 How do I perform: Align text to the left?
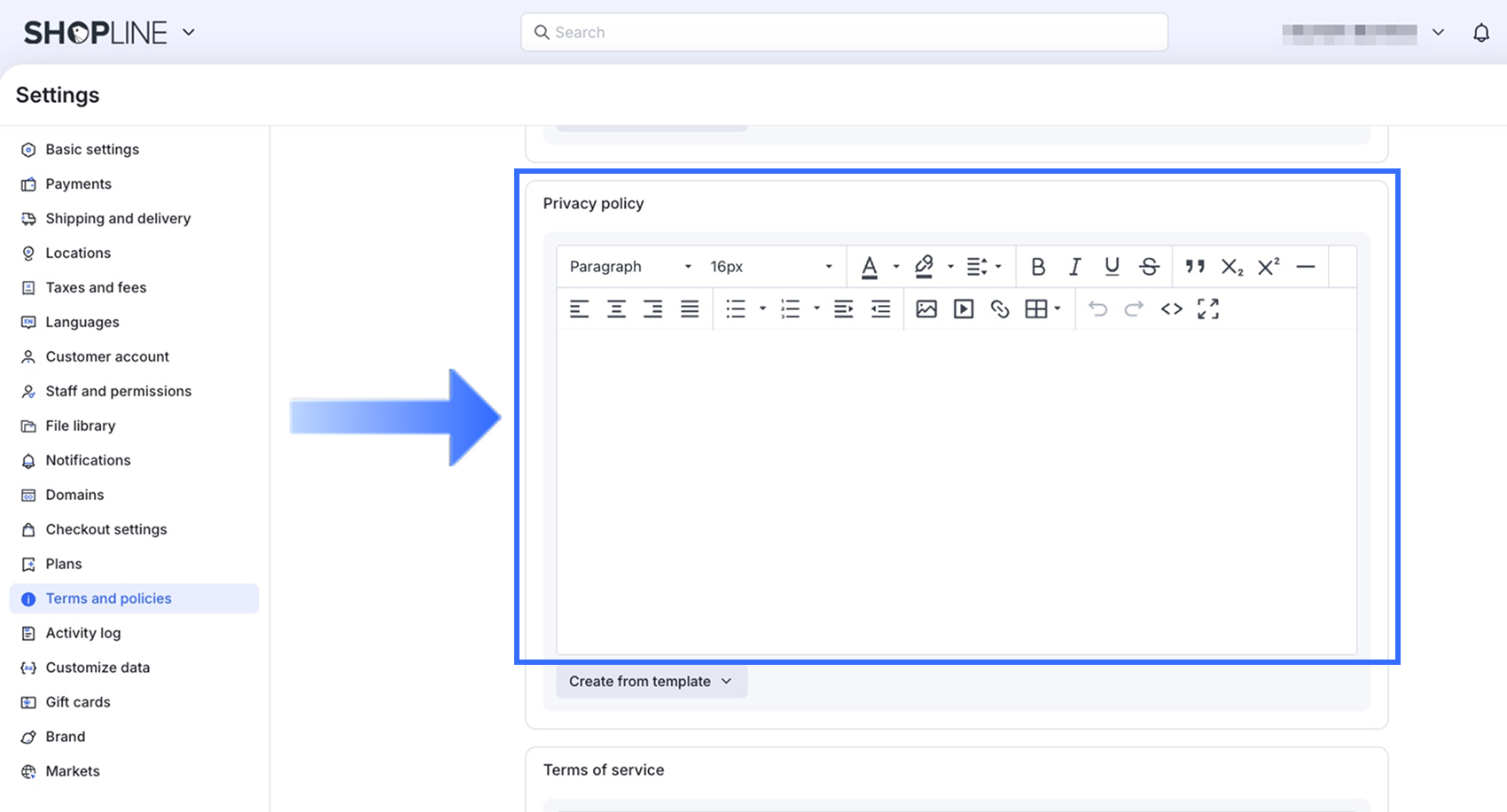[x=579, y=308]
